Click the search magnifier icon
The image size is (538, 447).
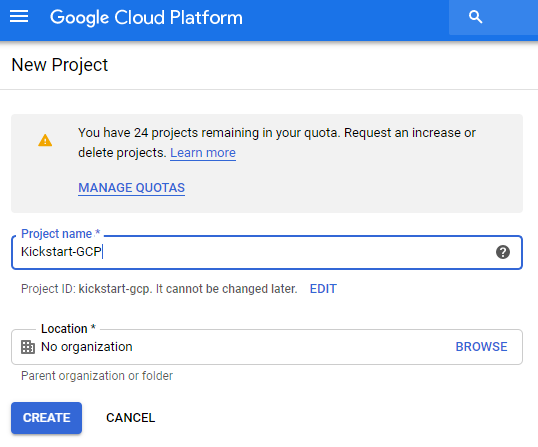coord(475,17)
